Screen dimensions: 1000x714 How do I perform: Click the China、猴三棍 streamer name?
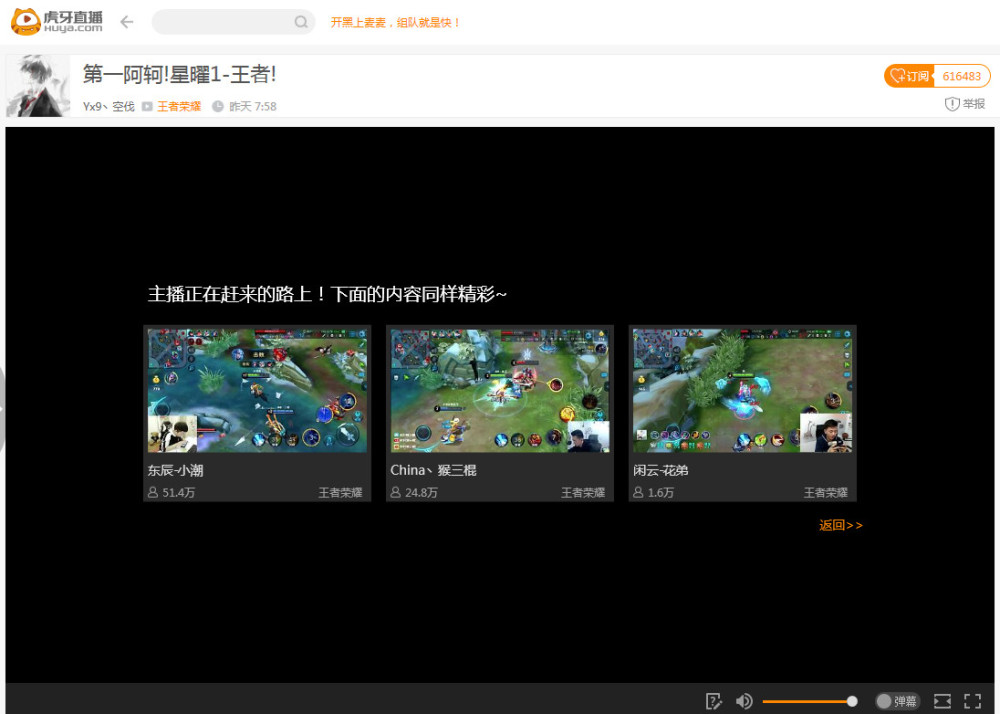(x=433, y=470)
